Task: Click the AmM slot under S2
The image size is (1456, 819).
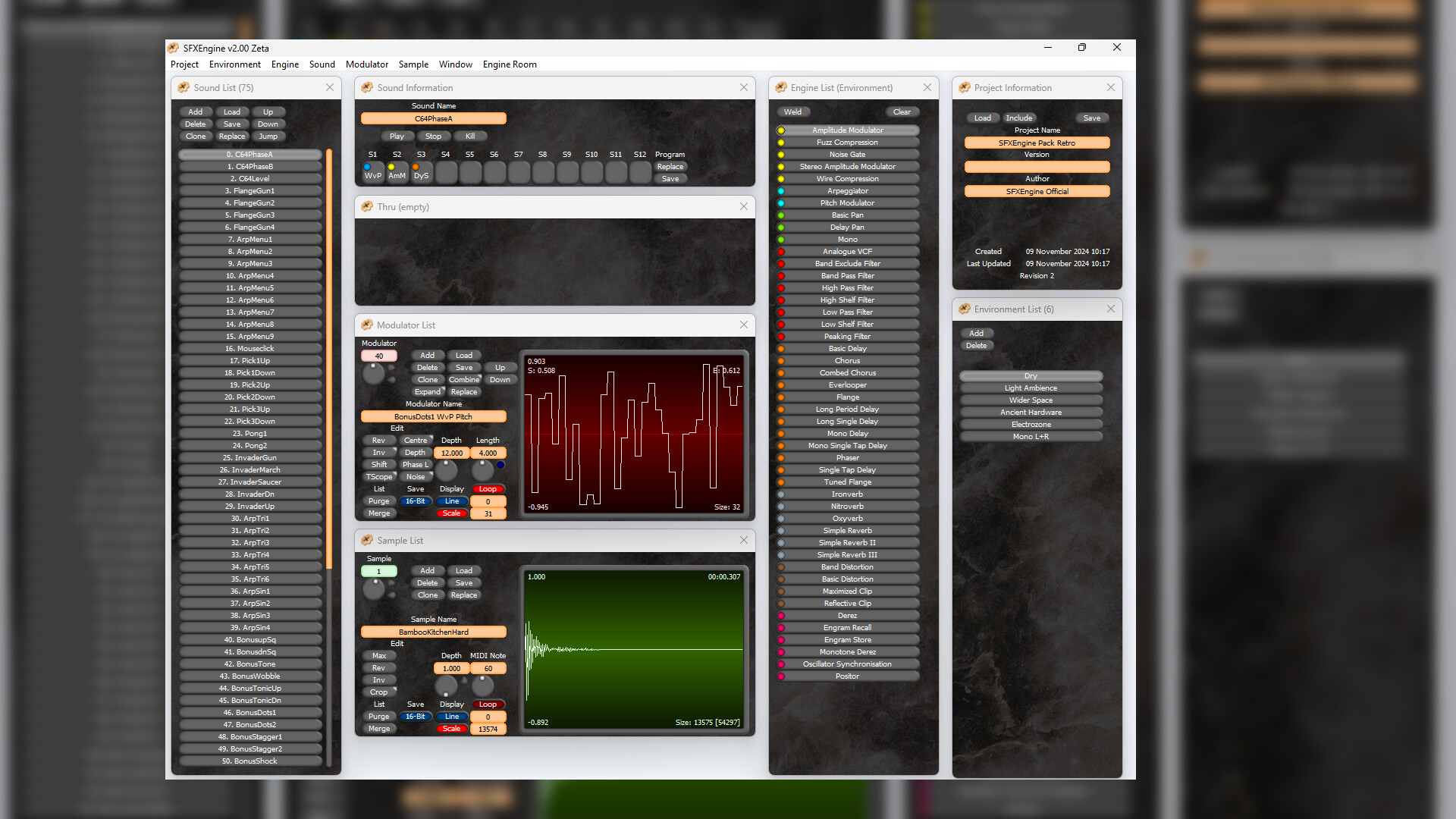Action: (397, 173)
